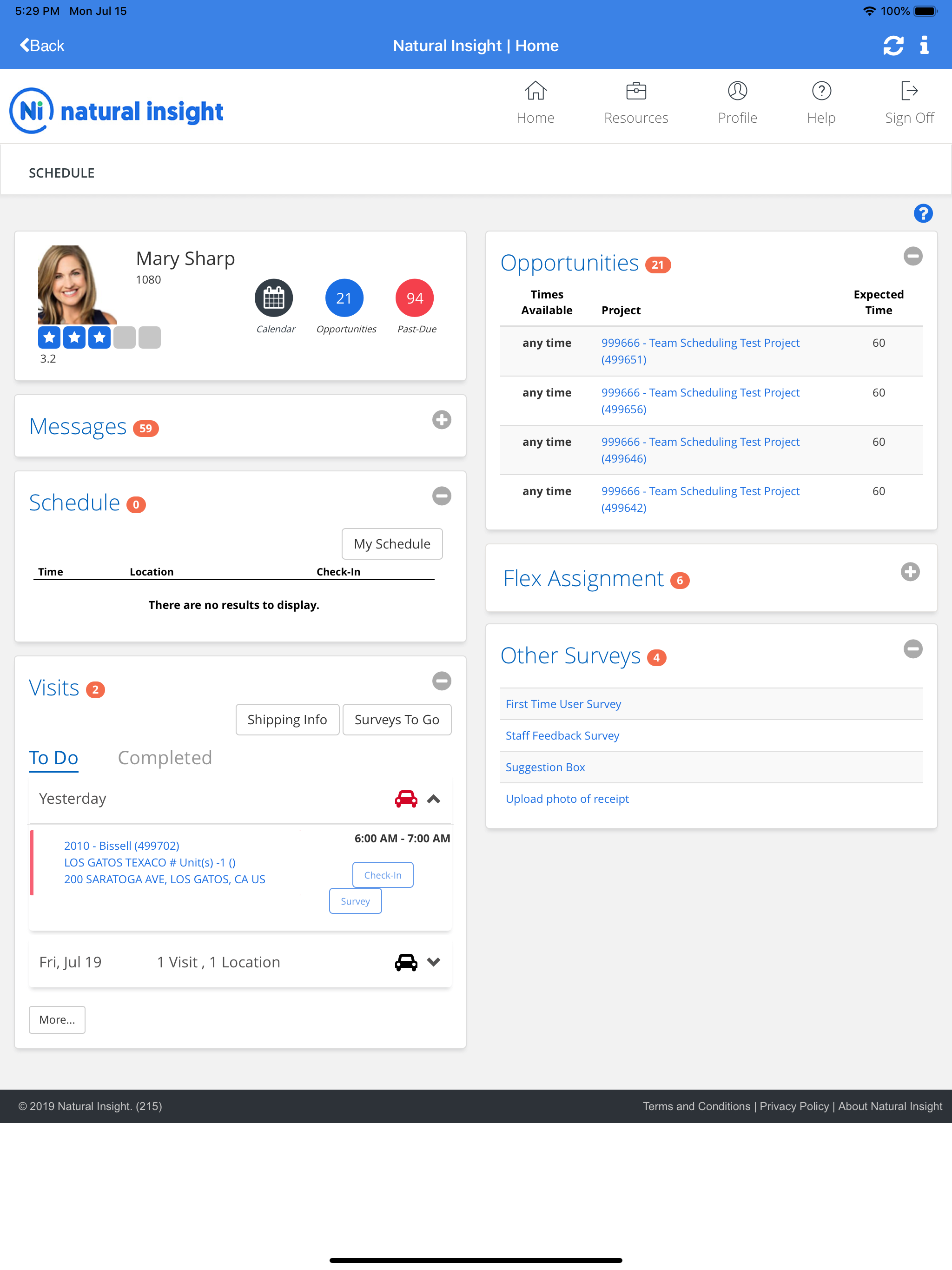Screen dimensions: 952x1270
Task: Click the Schedule panel heading
Action: [x=74, y=503]
